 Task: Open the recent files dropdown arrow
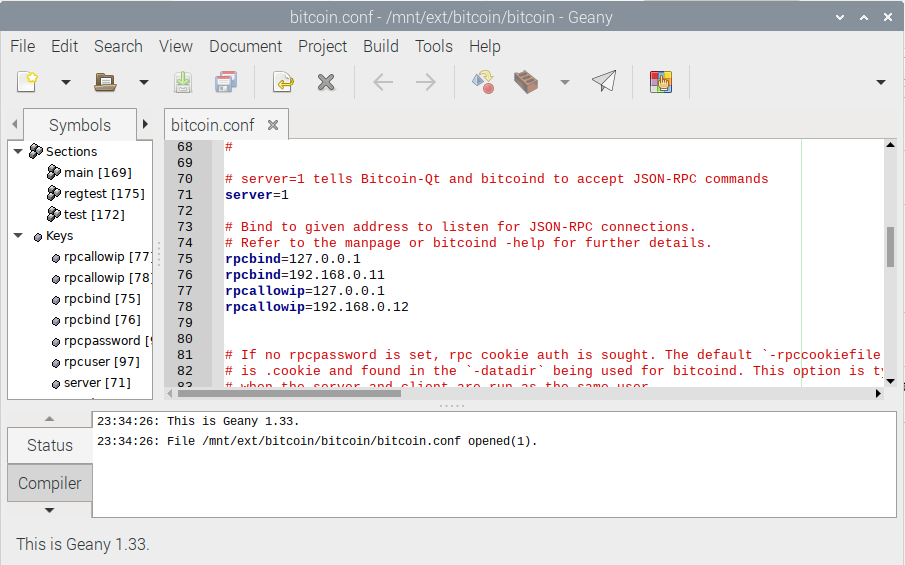144,83
